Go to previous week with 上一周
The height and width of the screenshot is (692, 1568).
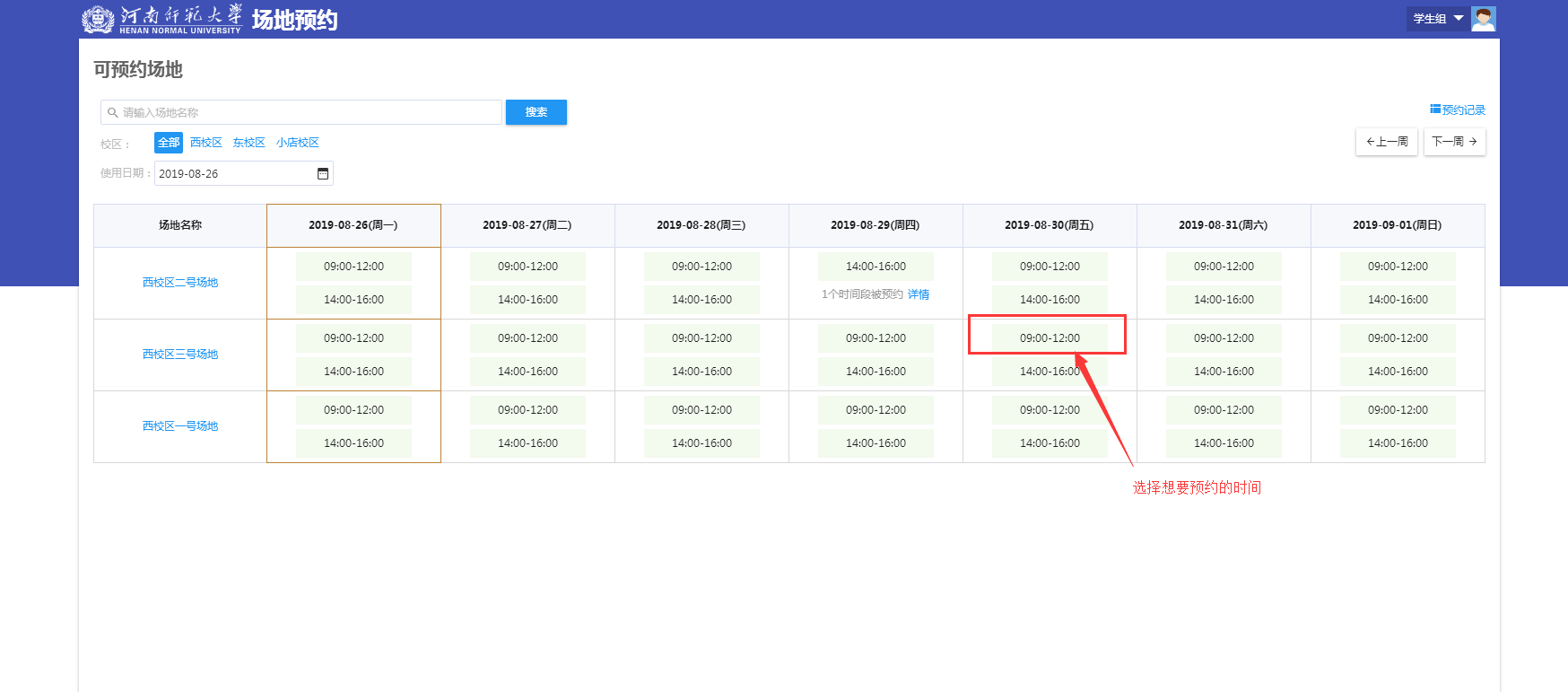1387,142
